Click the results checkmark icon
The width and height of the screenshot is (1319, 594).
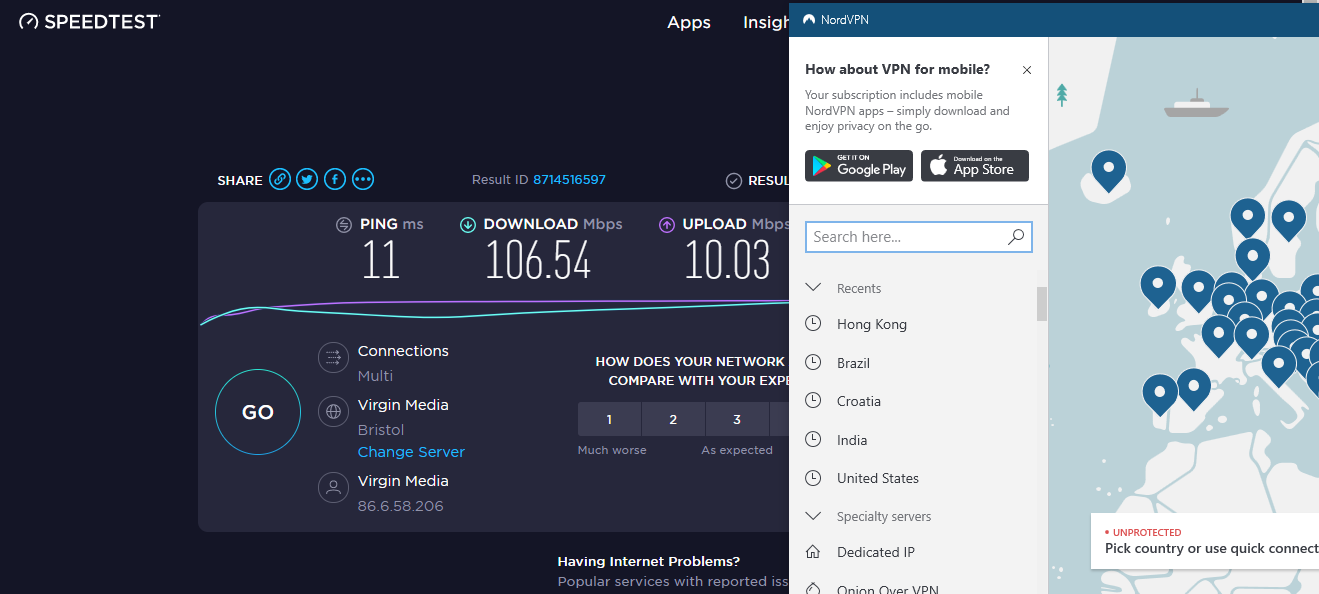[733, 181]
